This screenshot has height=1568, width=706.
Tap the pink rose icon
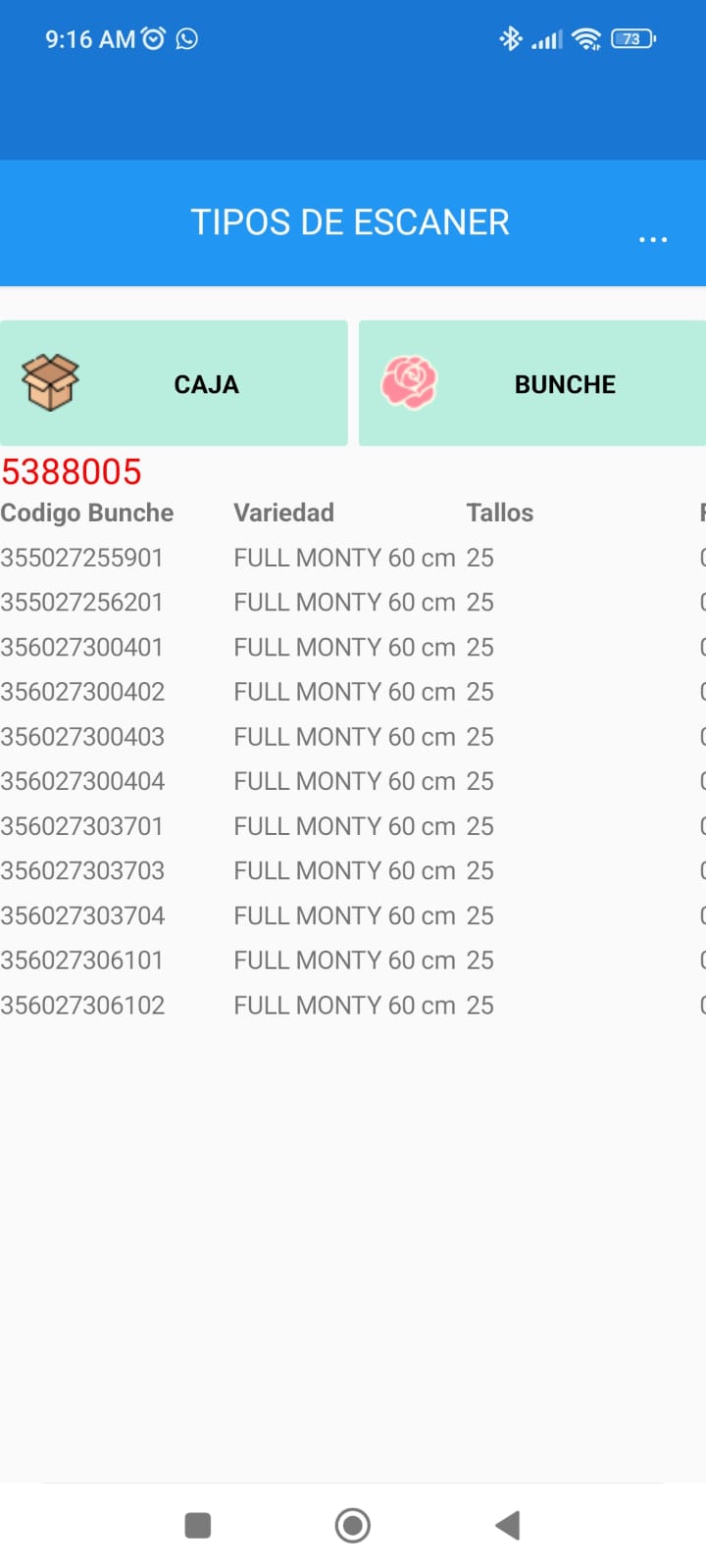[409, 382]
